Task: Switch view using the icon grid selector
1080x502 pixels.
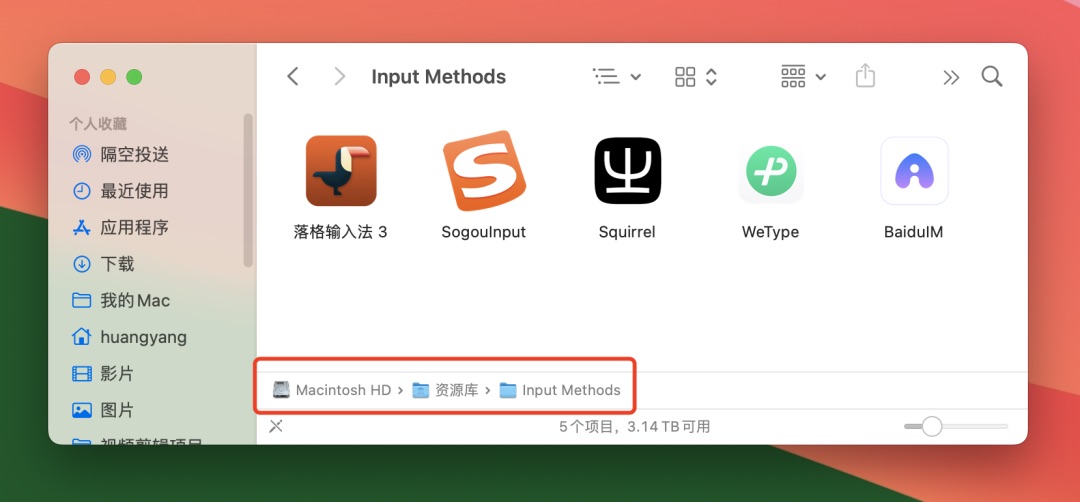Action: tap(696, 76)
